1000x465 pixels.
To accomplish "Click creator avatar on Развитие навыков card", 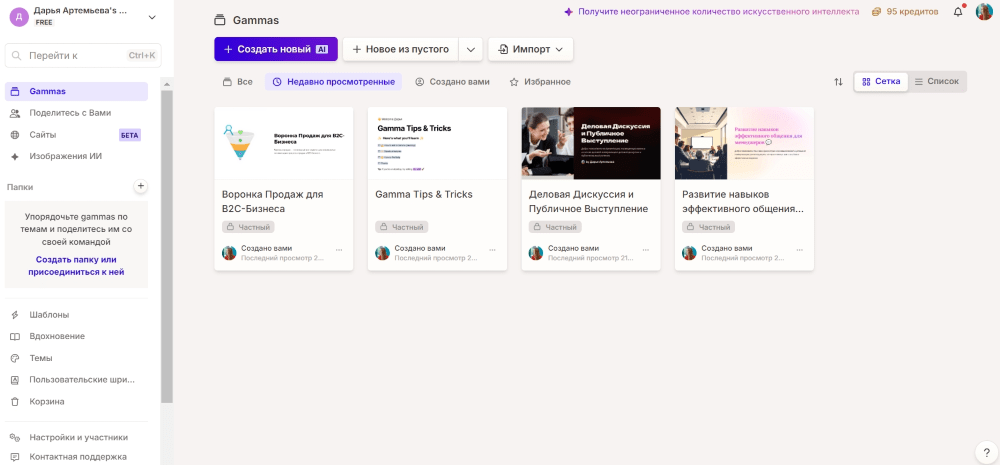I will point(689,253).
